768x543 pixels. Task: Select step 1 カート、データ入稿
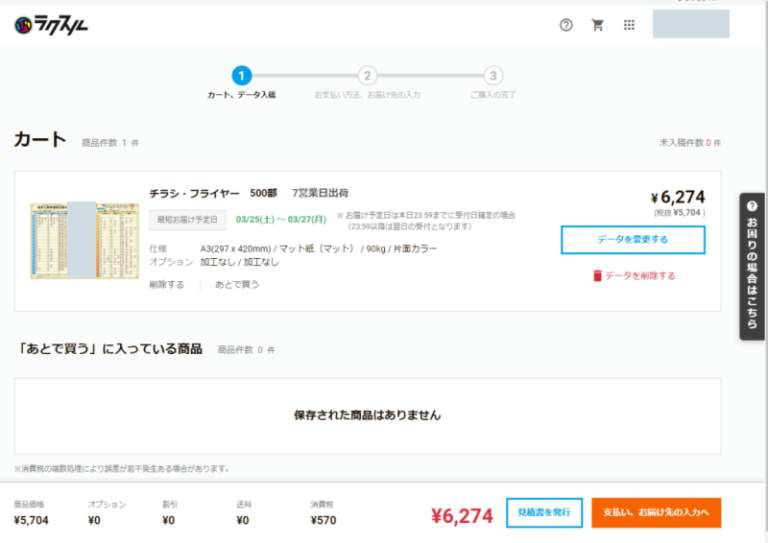click(x=241, y=76)
